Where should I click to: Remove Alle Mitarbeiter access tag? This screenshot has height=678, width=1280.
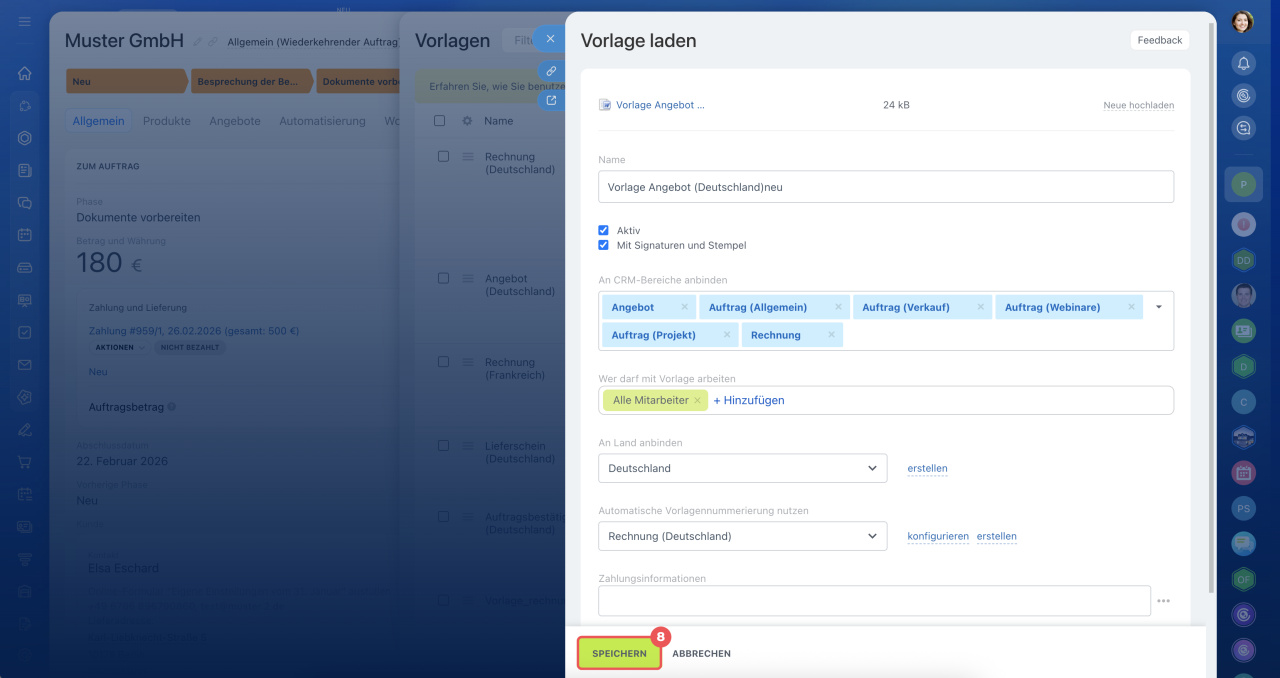(697, 400)
